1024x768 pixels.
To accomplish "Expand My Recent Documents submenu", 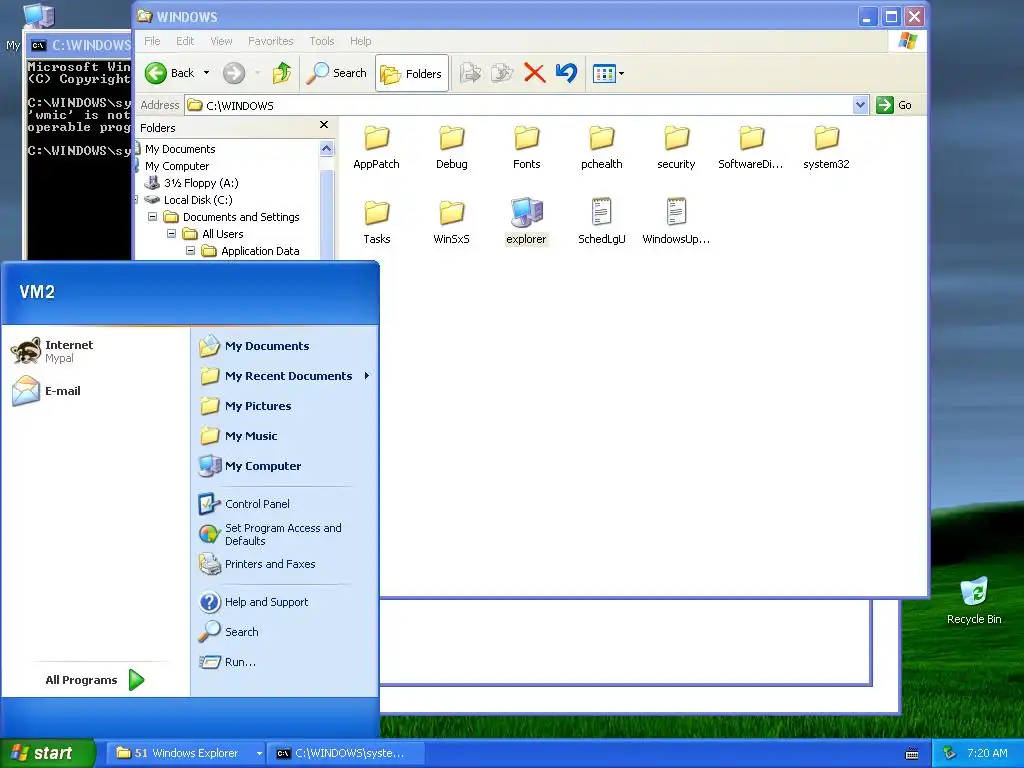I will (285, 376).
